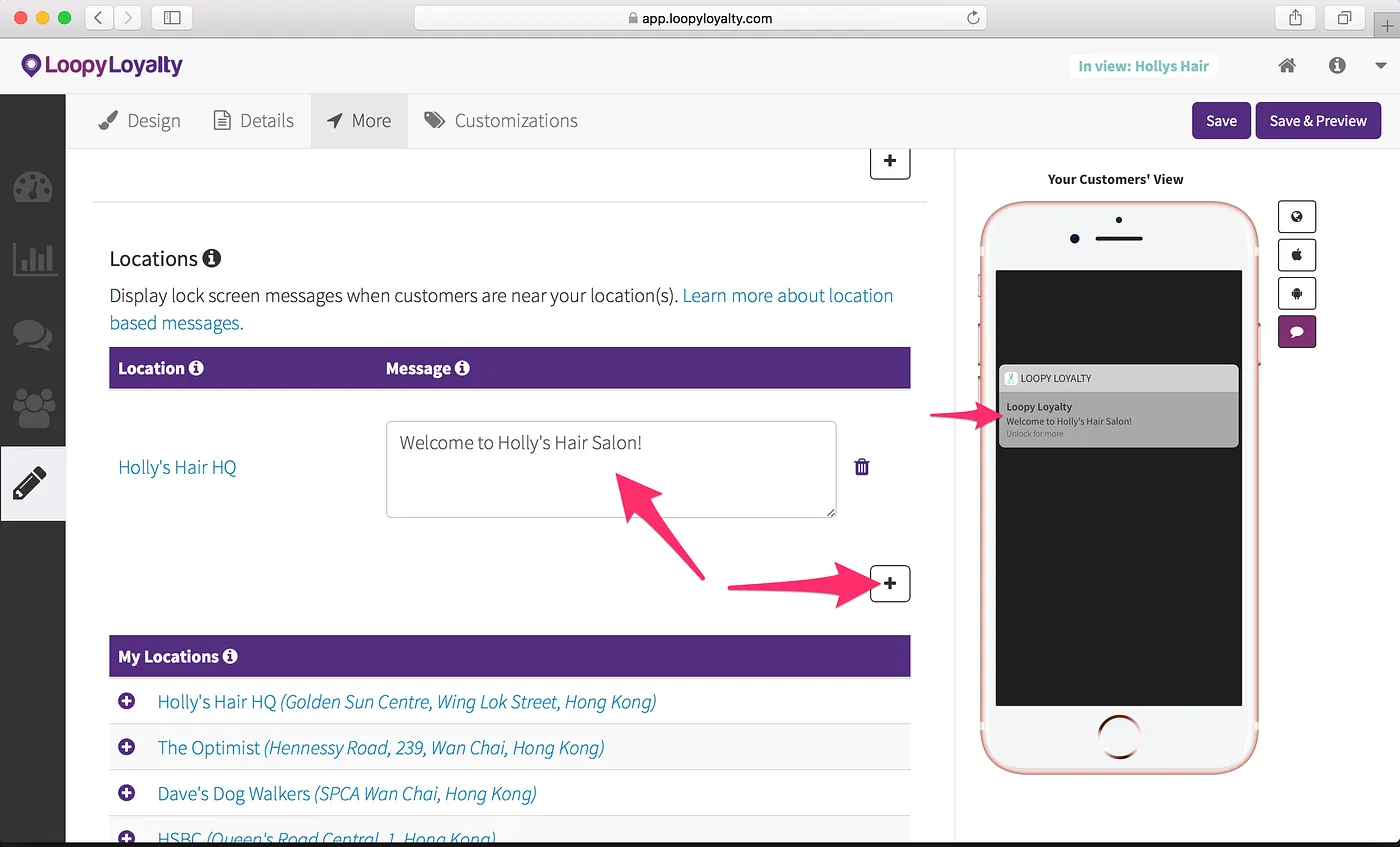
Task: Open the account dropdown caret in the header
Action: [x=1381, y=66]
